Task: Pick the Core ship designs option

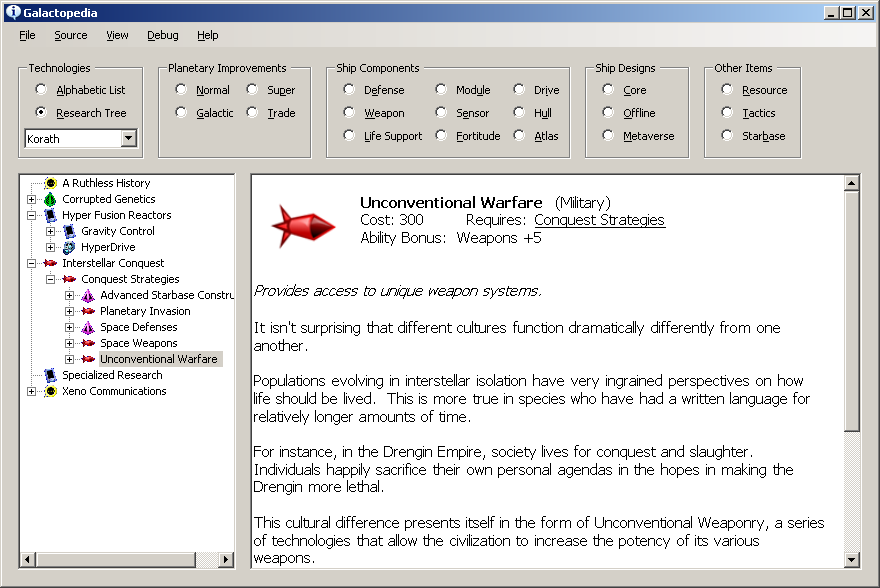Action: tap(608, 89)
